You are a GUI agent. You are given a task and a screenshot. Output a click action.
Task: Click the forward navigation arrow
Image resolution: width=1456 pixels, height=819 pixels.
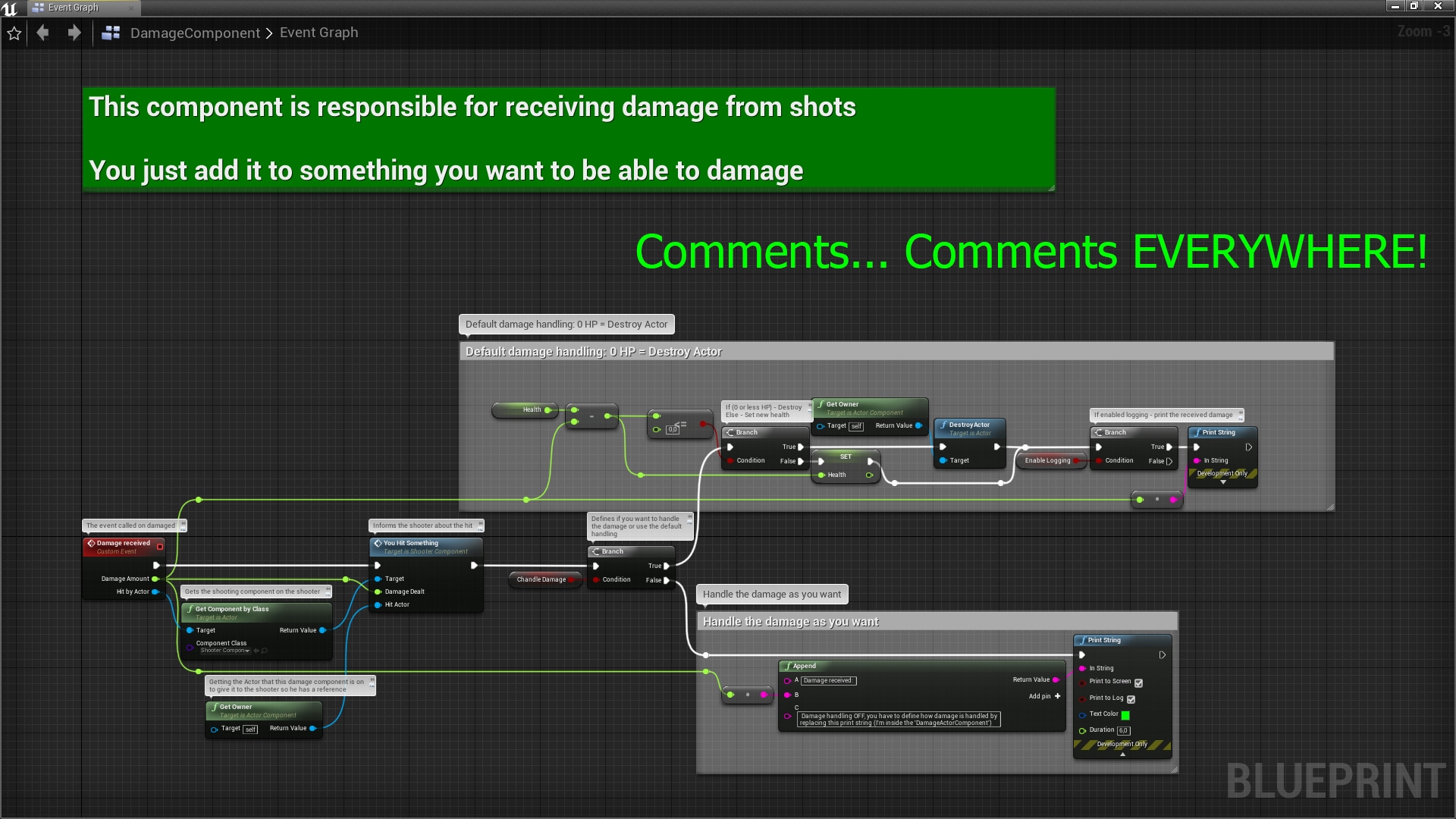point(74,33)
